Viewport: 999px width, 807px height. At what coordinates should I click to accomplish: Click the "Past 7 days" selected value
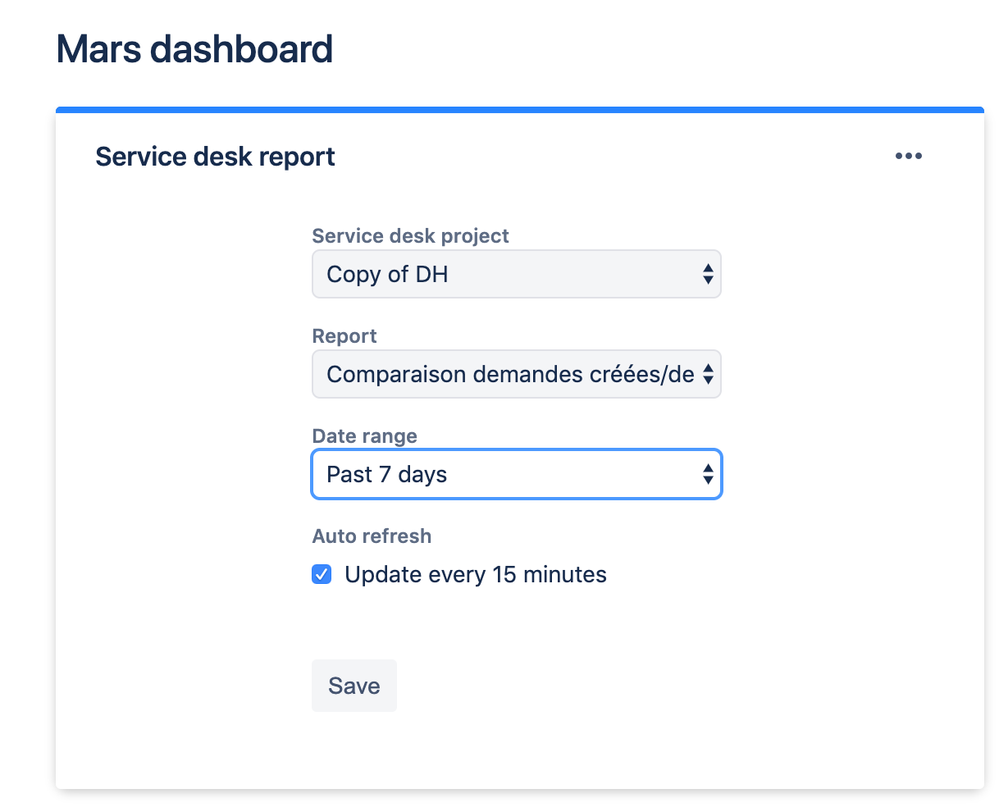387,474
